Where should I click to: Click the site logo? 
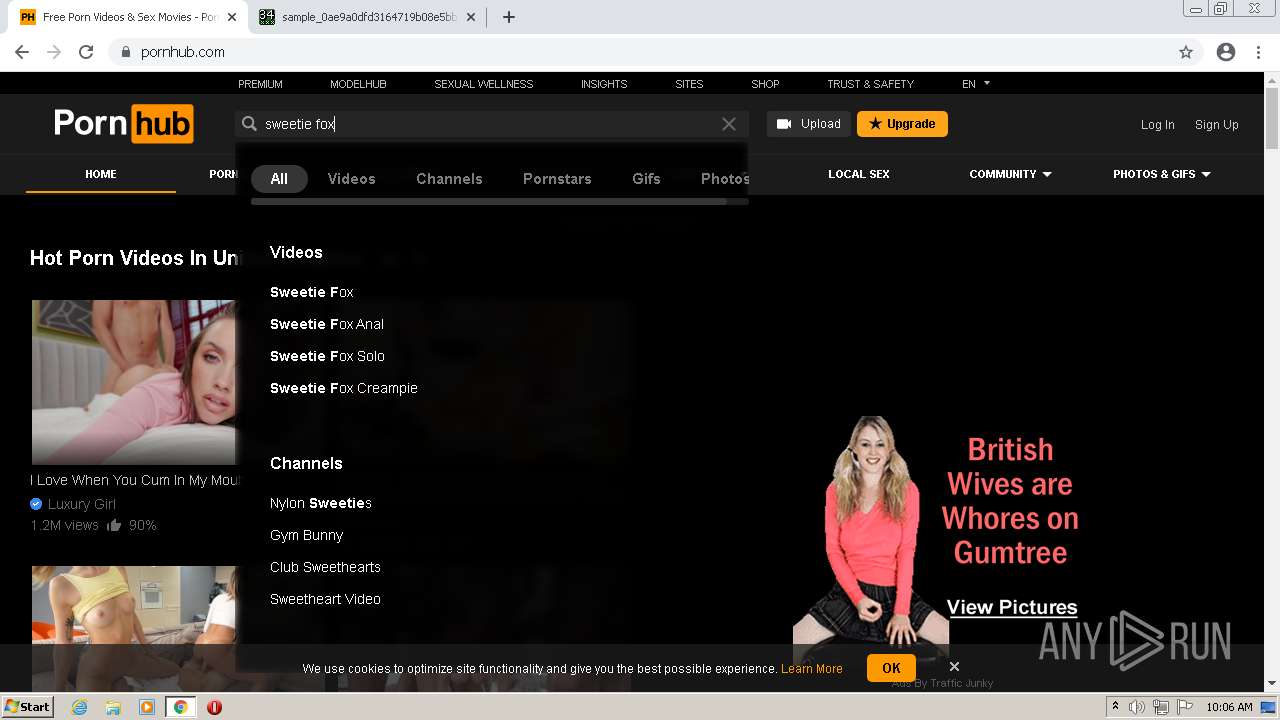[124, 124]
